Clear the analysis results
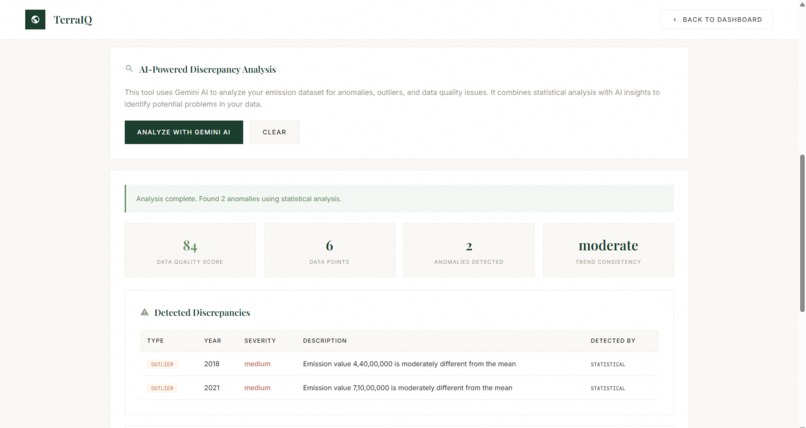The height and width of the screenshot is (428, 806). point(274,132)
